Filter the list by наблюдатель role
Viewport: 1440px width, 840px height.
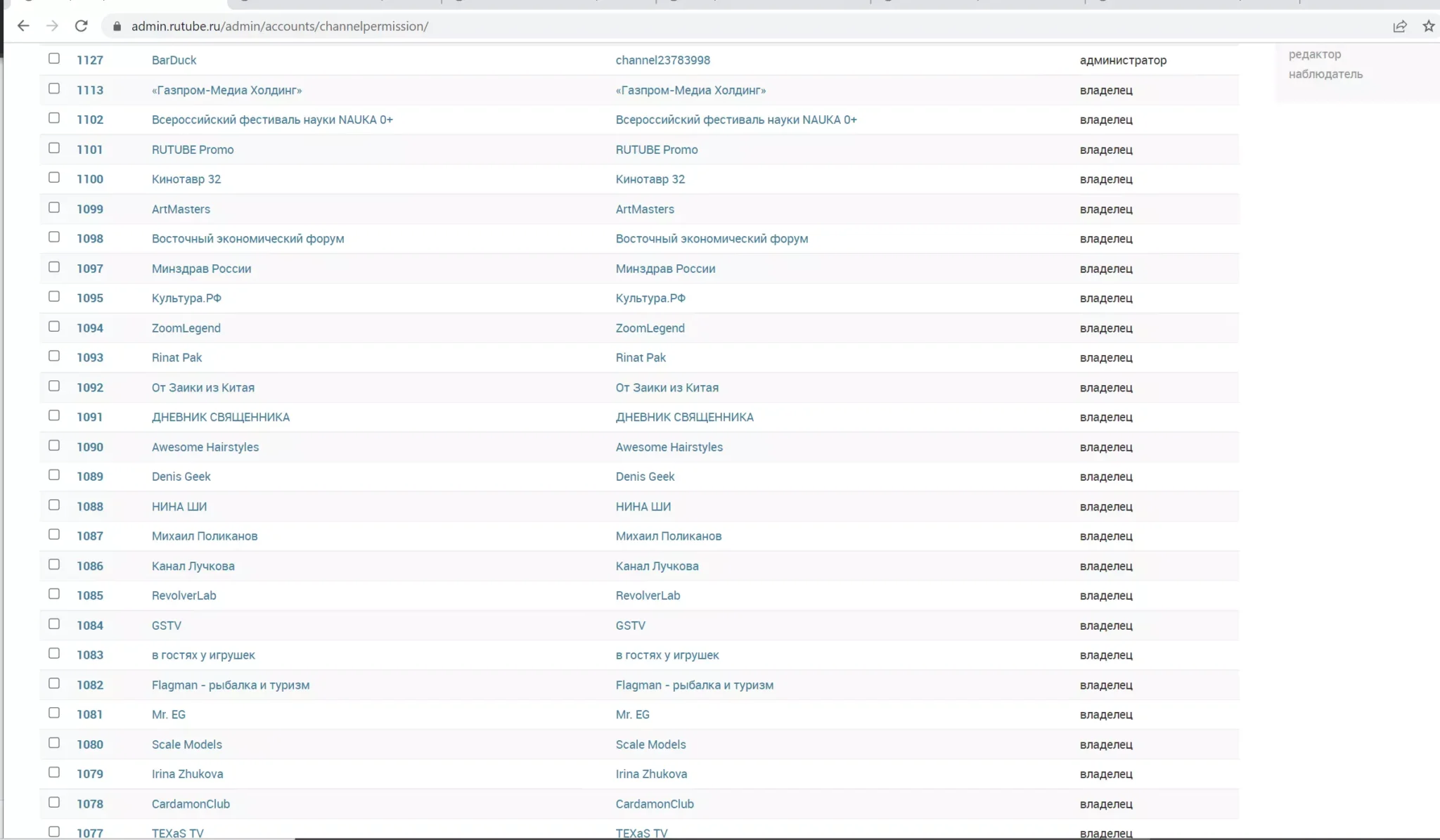pos(1325,74)
